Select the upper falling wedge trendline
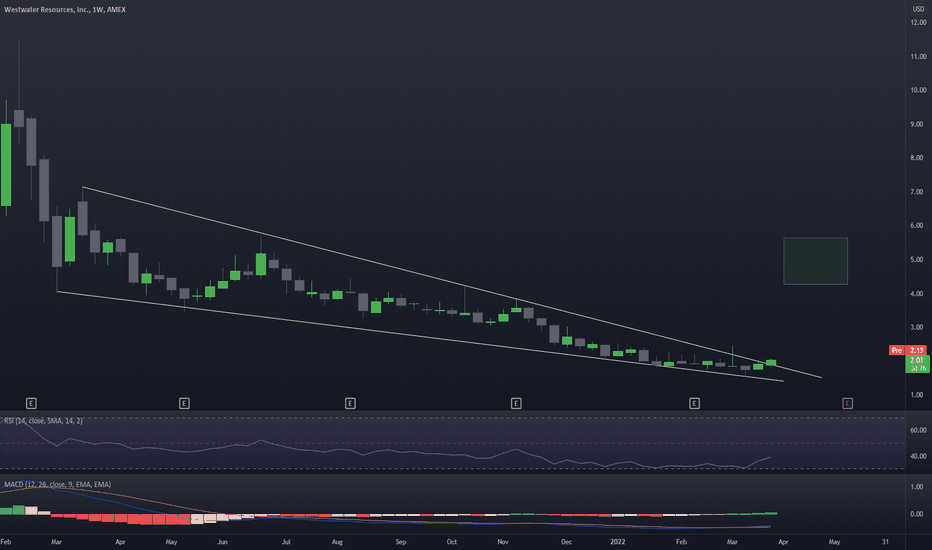 tap(452, 283)
